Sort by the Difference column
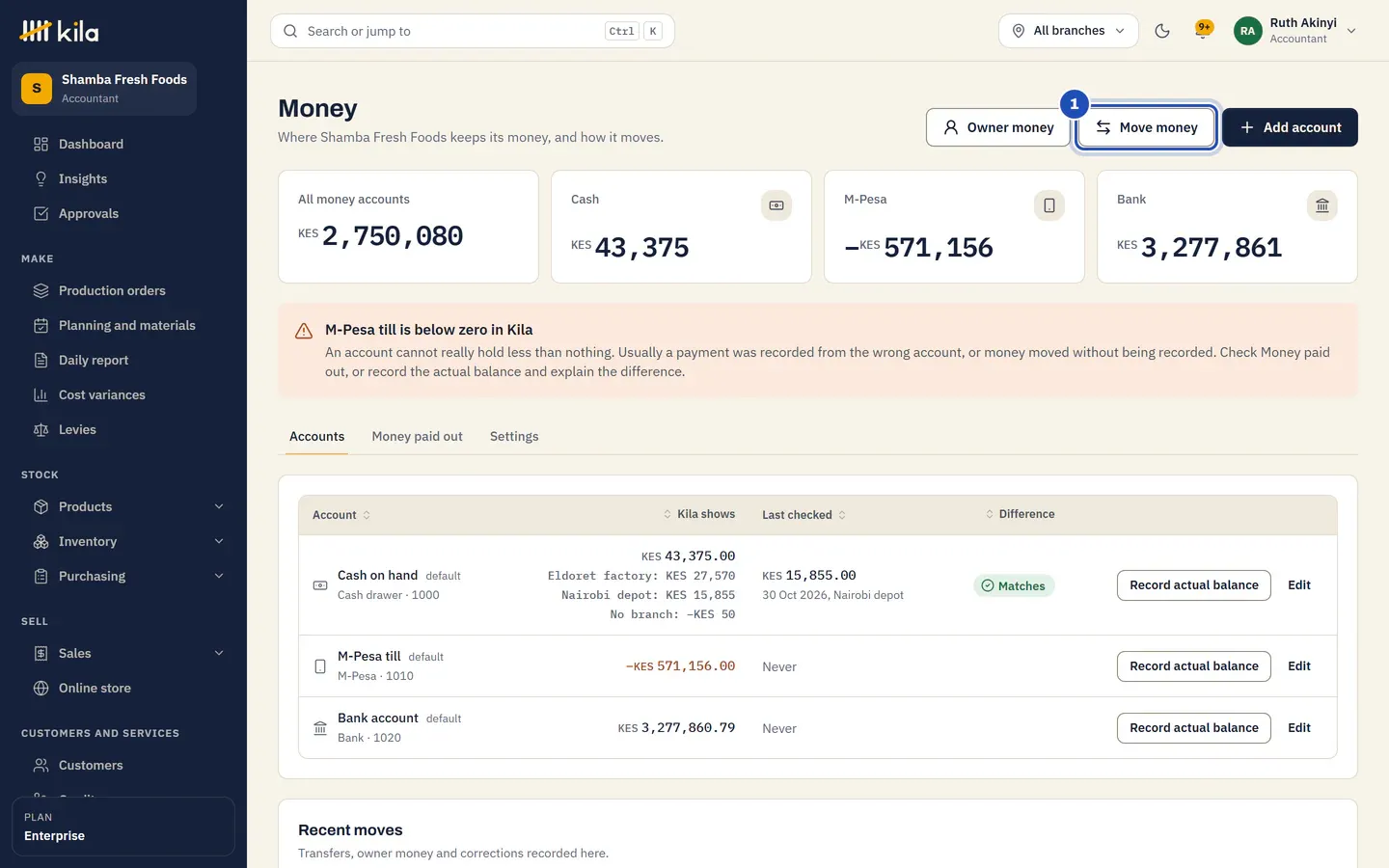1389x868 pixels. (1020, 515)
